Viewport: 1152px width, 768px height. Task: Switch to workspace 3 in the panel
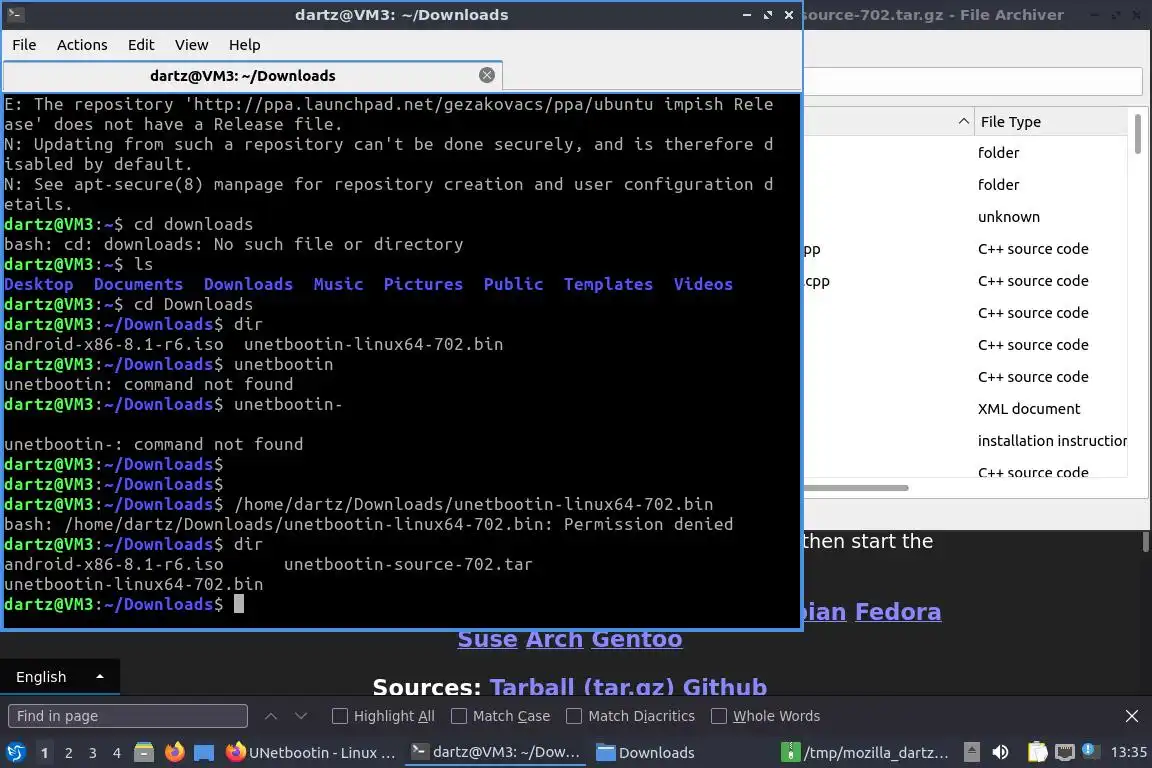(93, 753)
